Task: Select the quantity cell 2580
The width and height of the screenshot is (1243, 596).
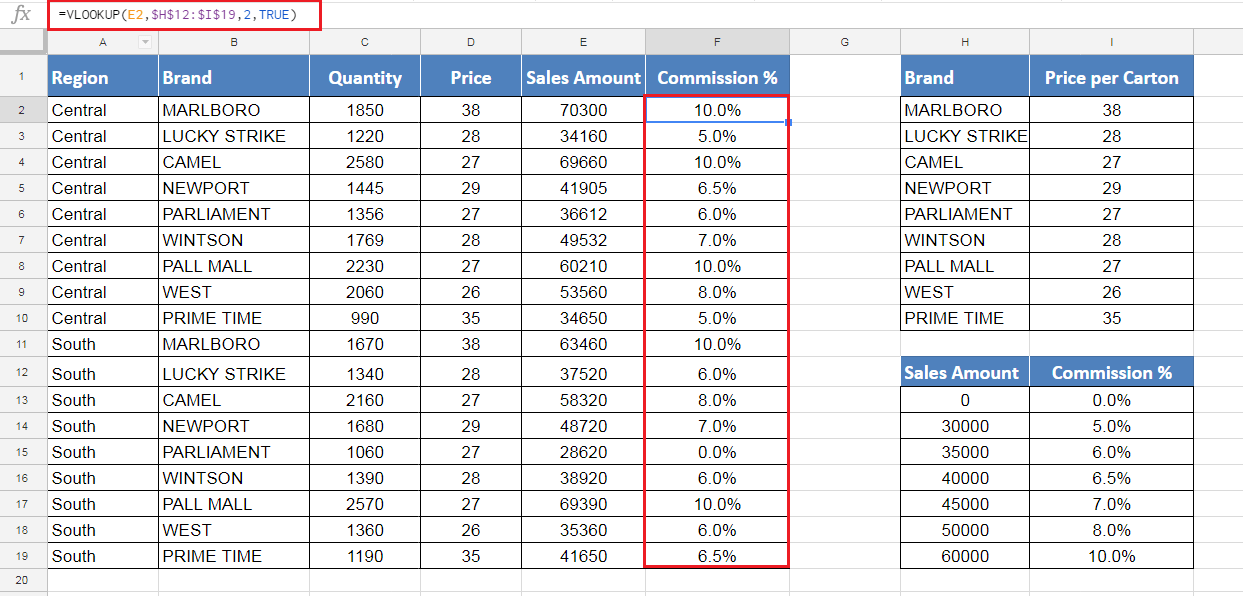Action: pos(365,162)
